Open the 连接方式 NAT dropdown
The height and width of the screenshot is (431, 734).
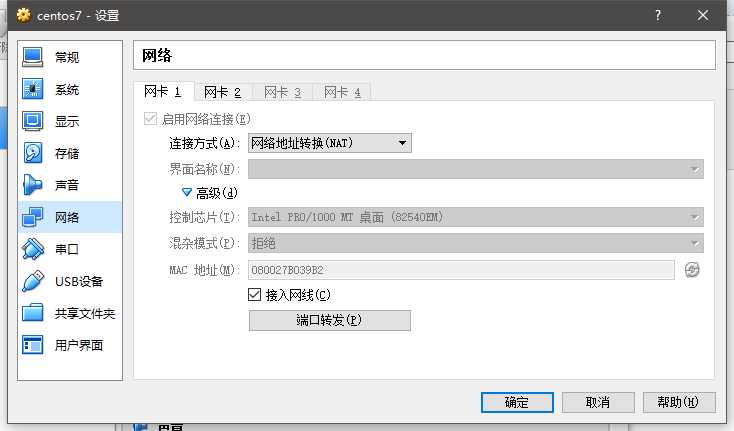point(330,143)
